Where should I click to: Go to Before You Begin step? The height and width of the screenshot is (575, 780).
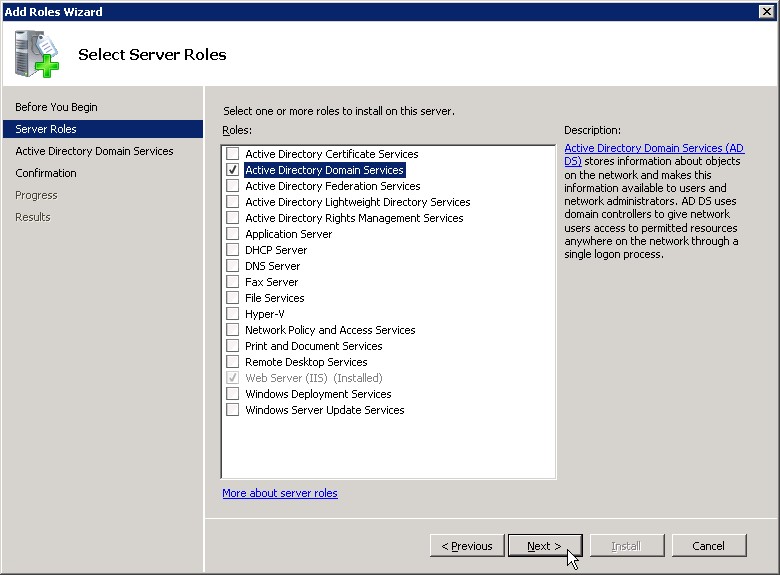click(56, 107)
